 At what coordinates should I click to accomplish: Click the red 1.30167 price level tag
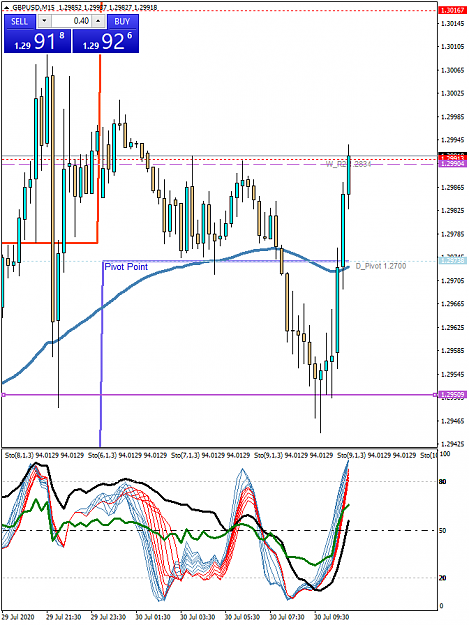452,10
